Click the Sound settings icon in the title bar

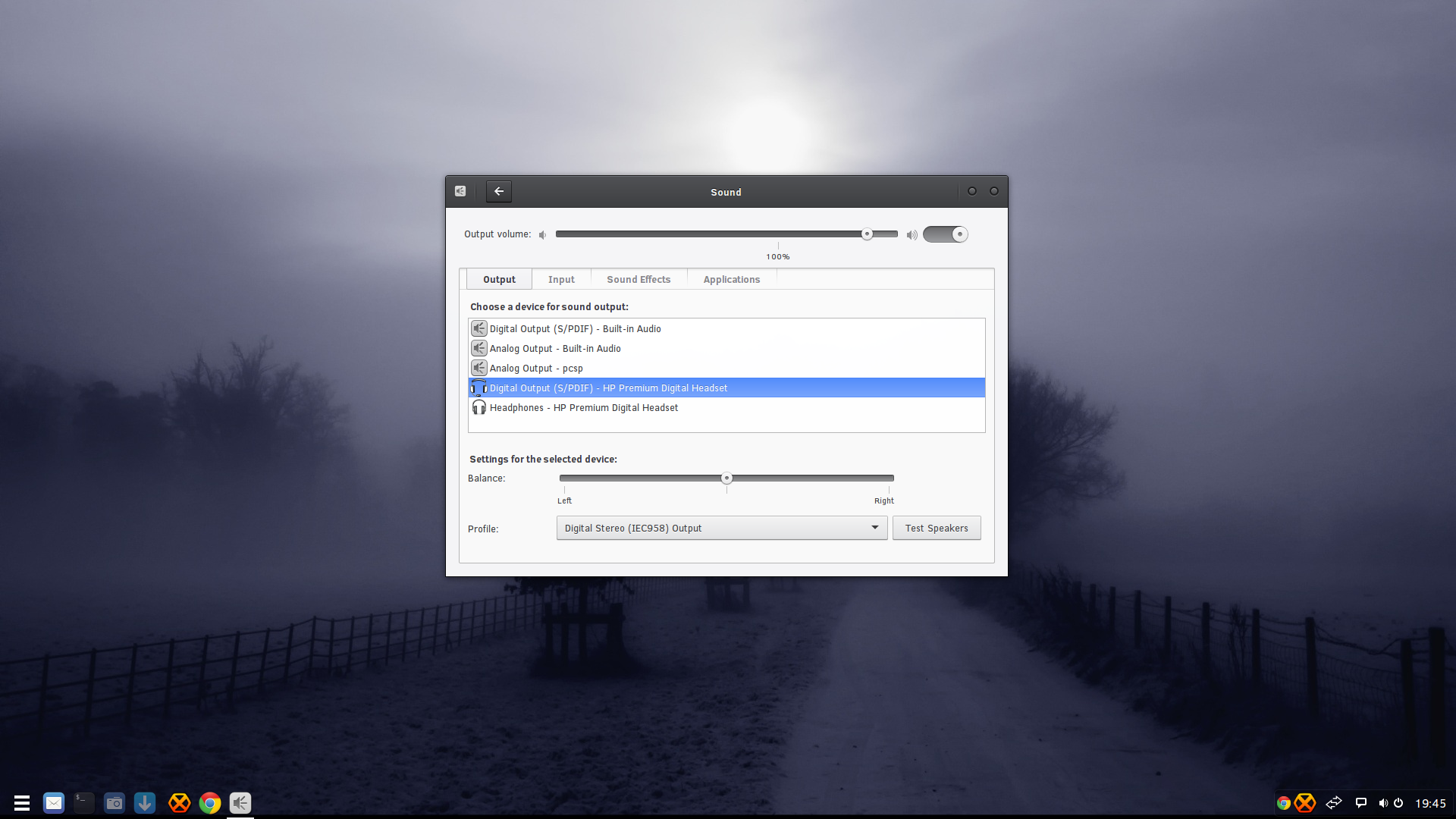(460, 192)
